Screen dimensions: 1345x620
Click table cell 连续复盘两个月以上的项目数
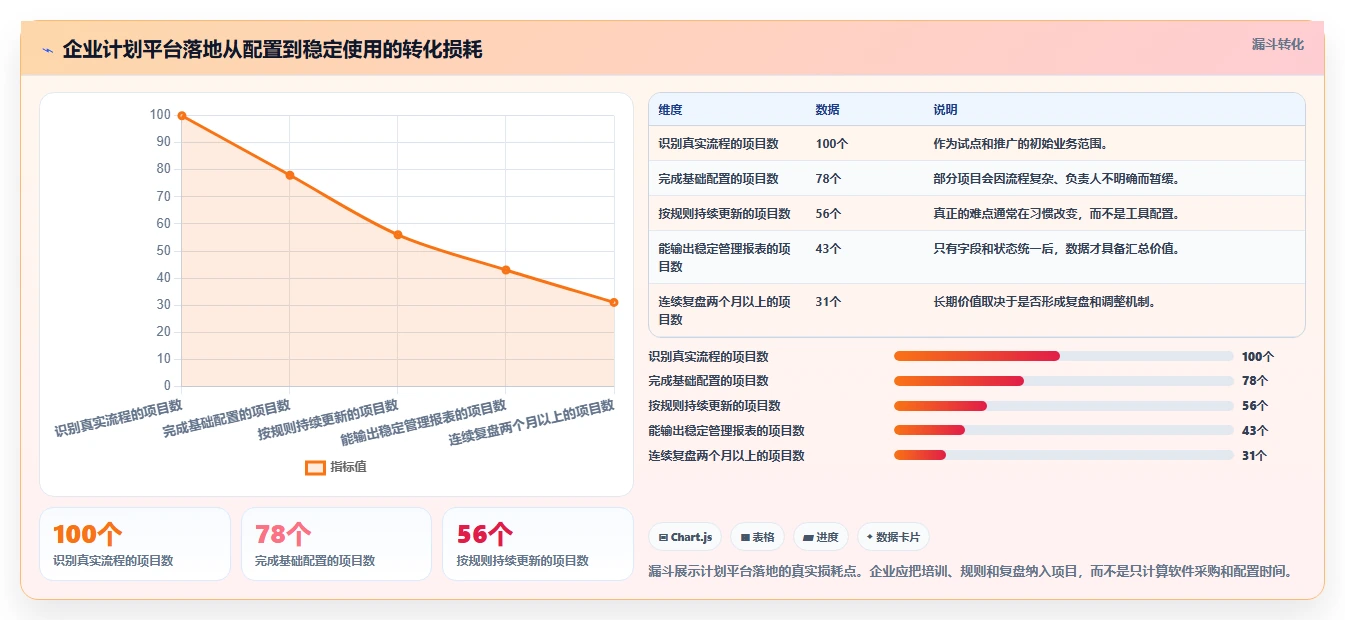coord(724,311)
